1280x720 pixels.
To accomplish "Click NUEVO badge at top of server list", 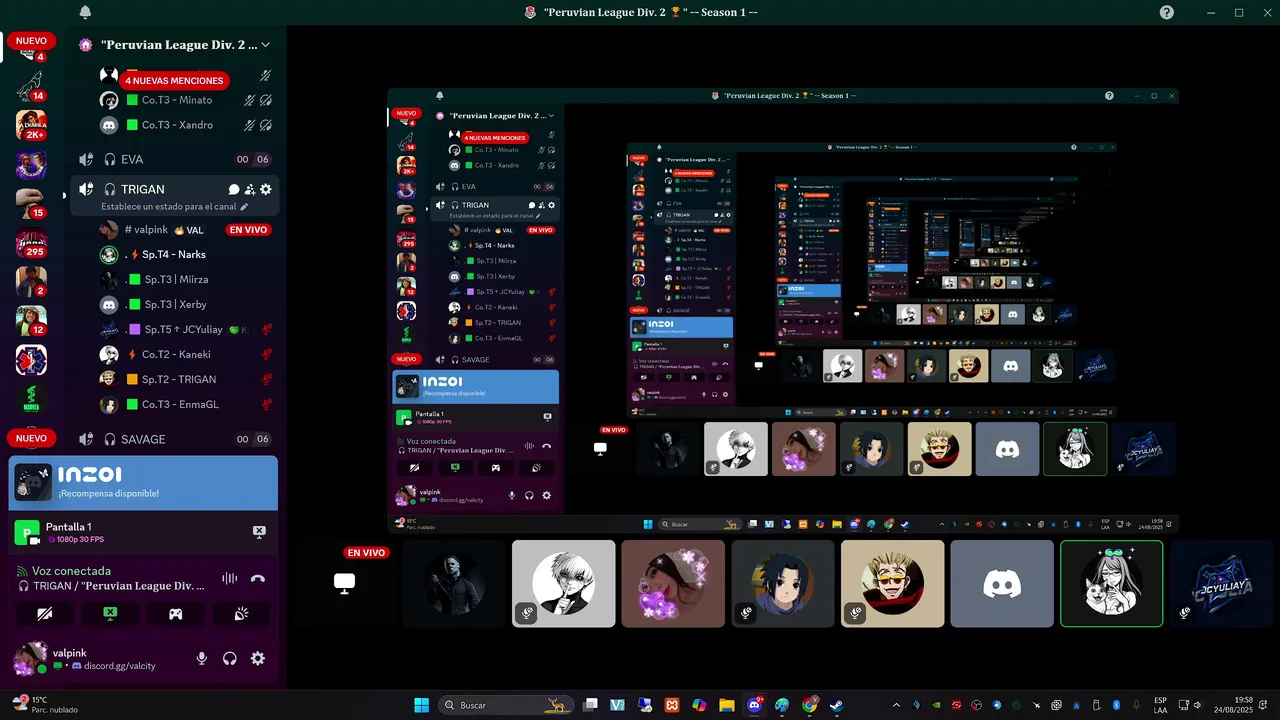I will click(x=31, y=41).
